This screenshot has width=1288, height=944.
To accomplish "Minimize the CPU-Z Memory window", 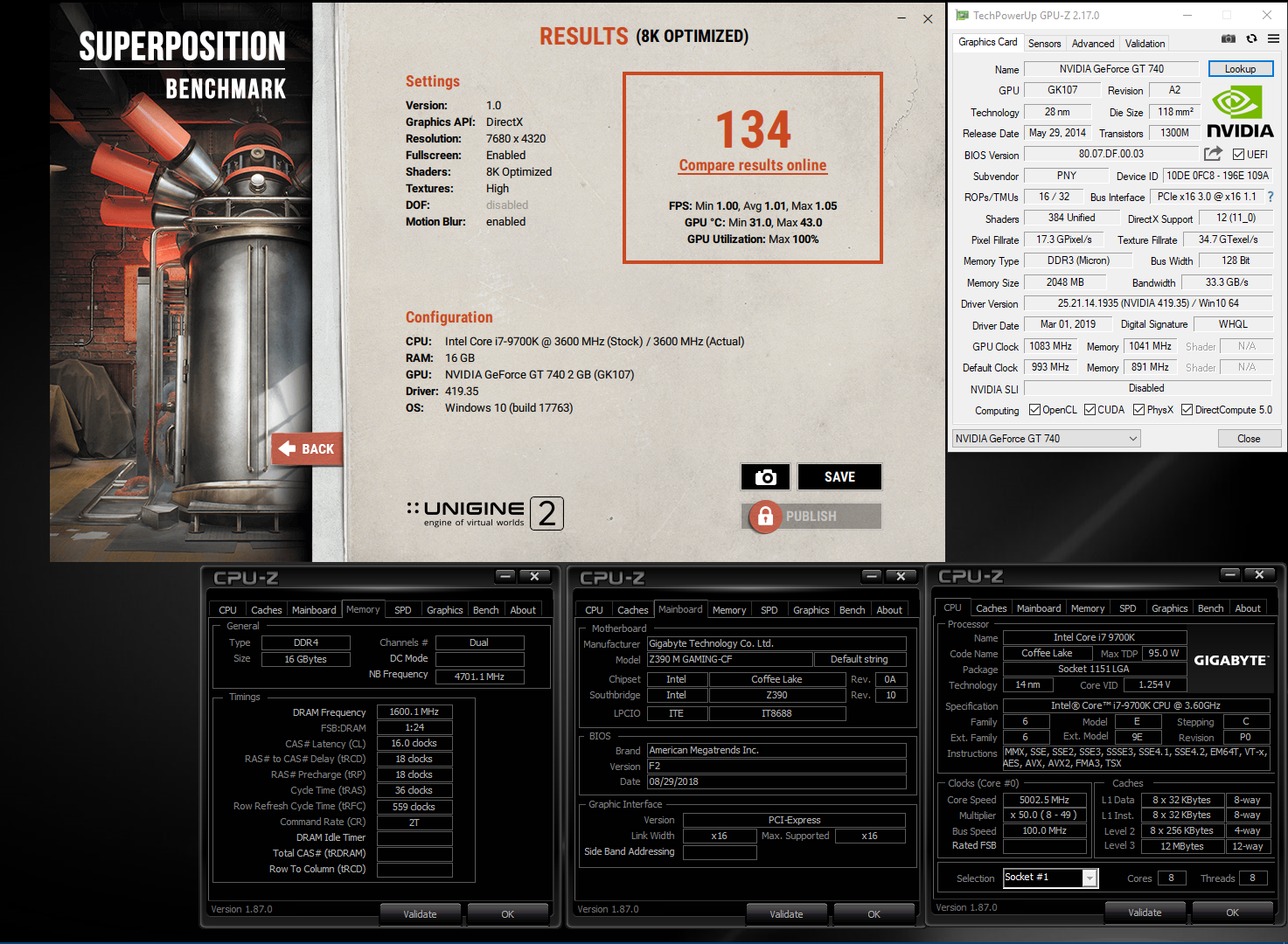I will (505, 576).
